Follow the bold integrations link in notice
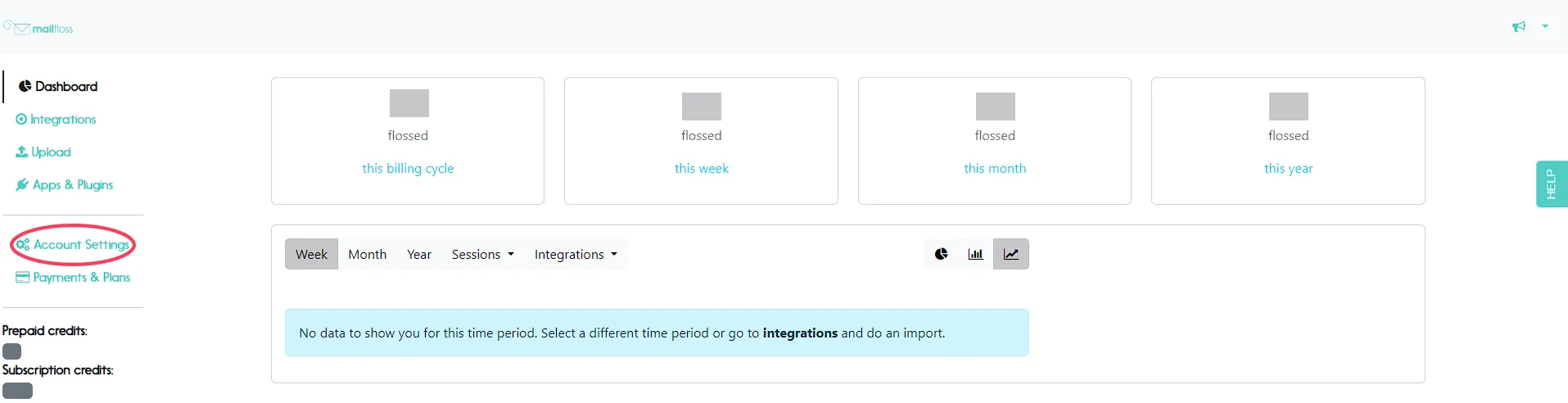 point(800,333)
